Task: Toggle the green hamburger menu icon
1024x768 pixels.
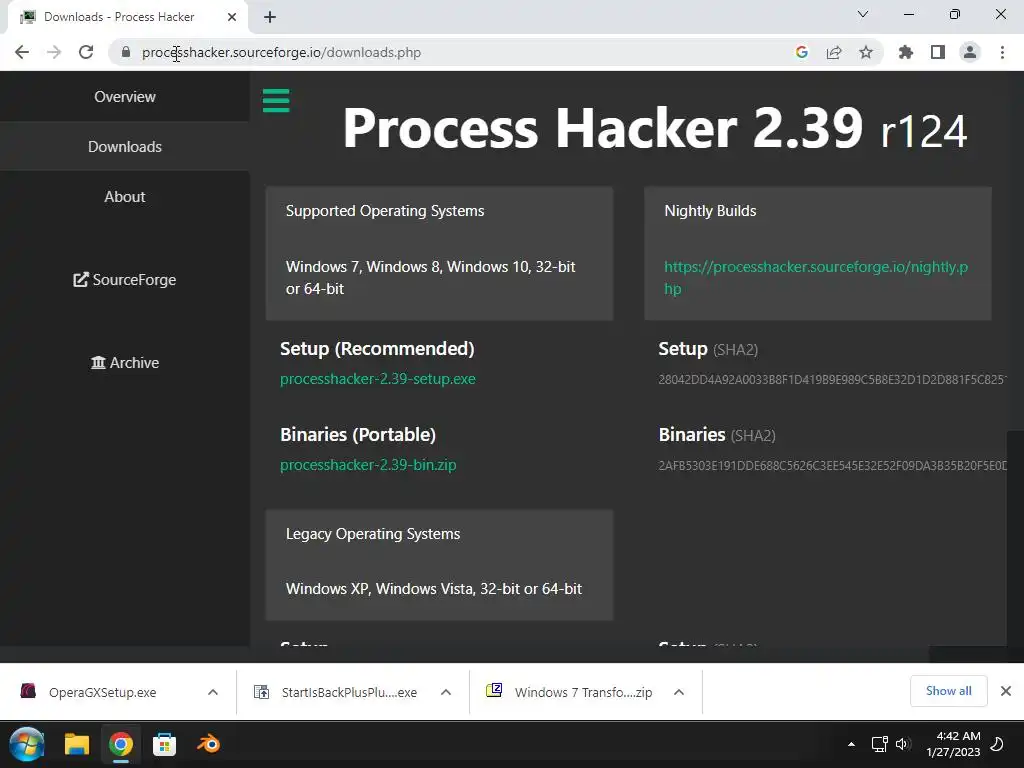Action: (x=276, y=101)
